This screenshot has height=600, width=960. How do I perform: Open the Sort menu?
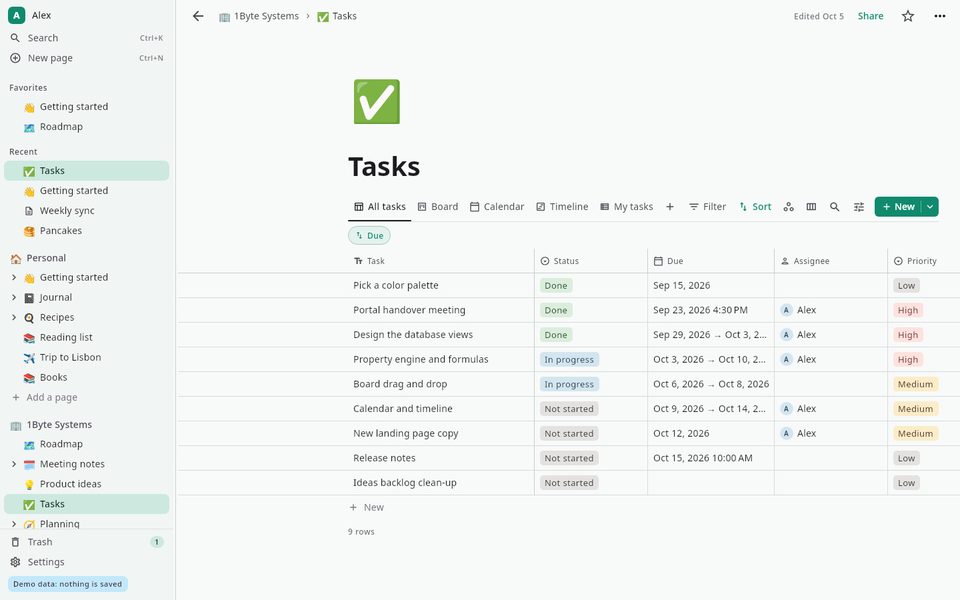pyautogui.click(x=755, y=207)
